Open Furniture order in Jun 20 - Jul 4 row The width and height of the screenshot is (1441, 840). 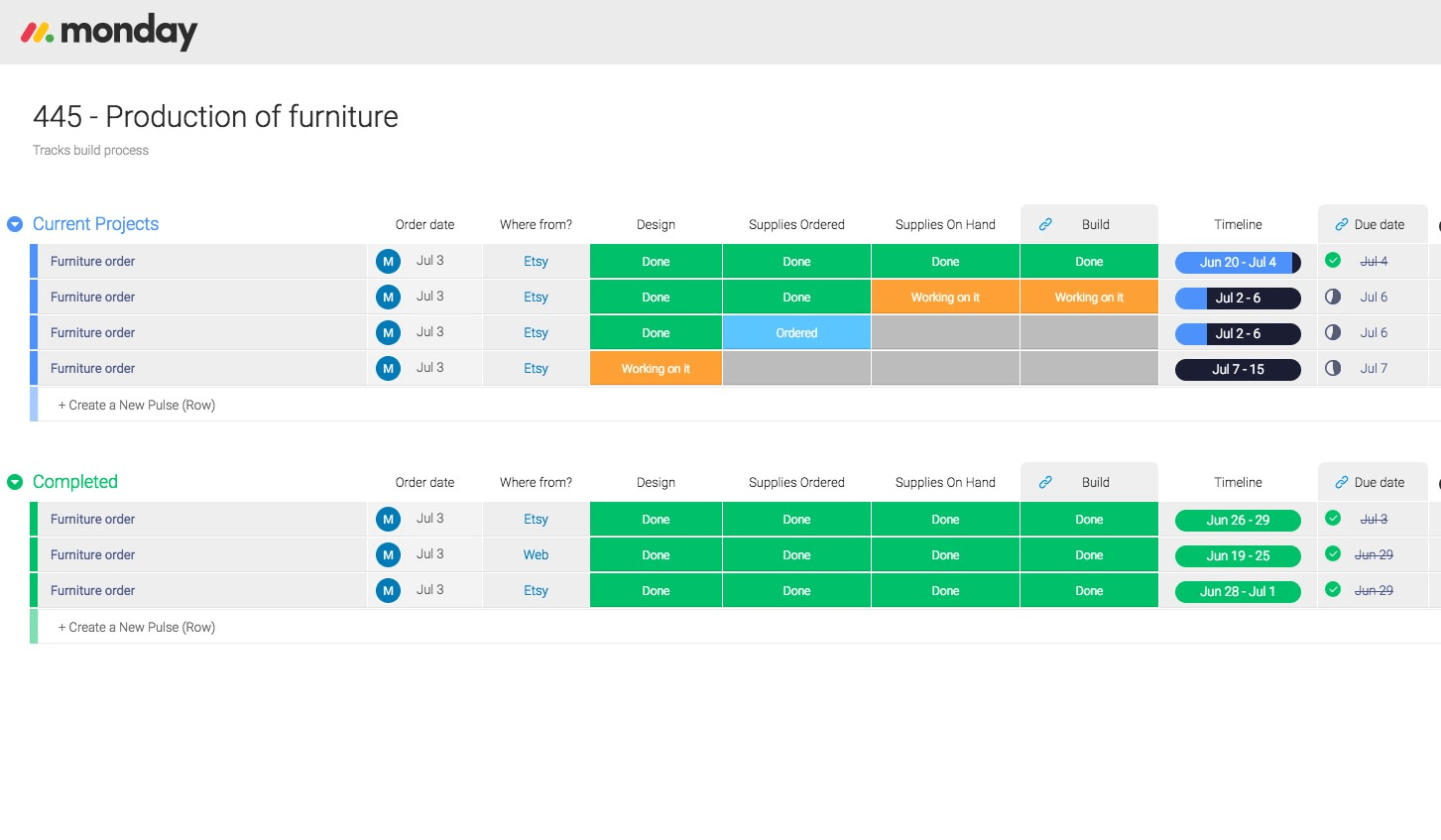tap(92, 262)
